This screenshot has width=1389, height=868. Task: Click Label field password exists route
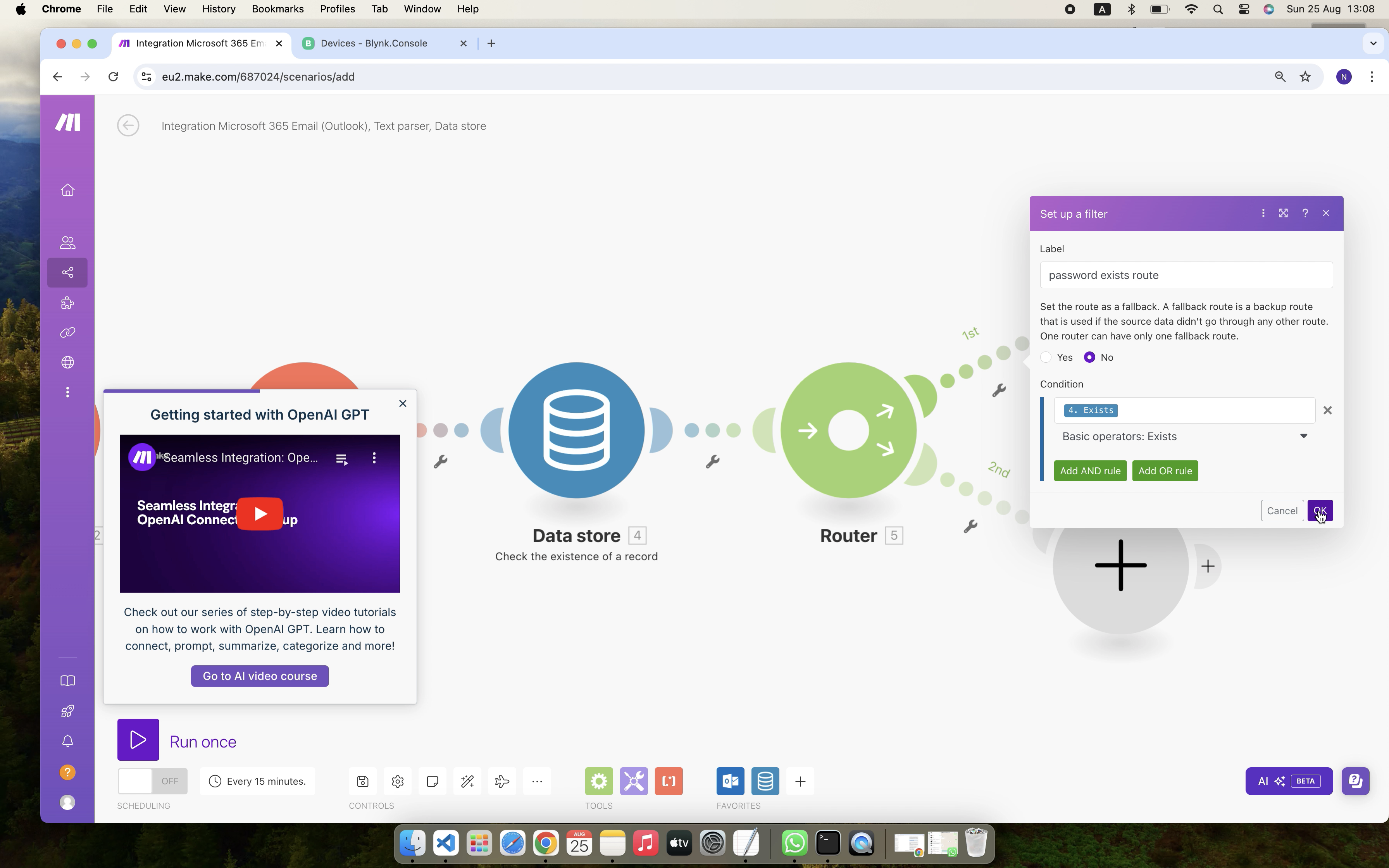click(x=1186, y=275)
